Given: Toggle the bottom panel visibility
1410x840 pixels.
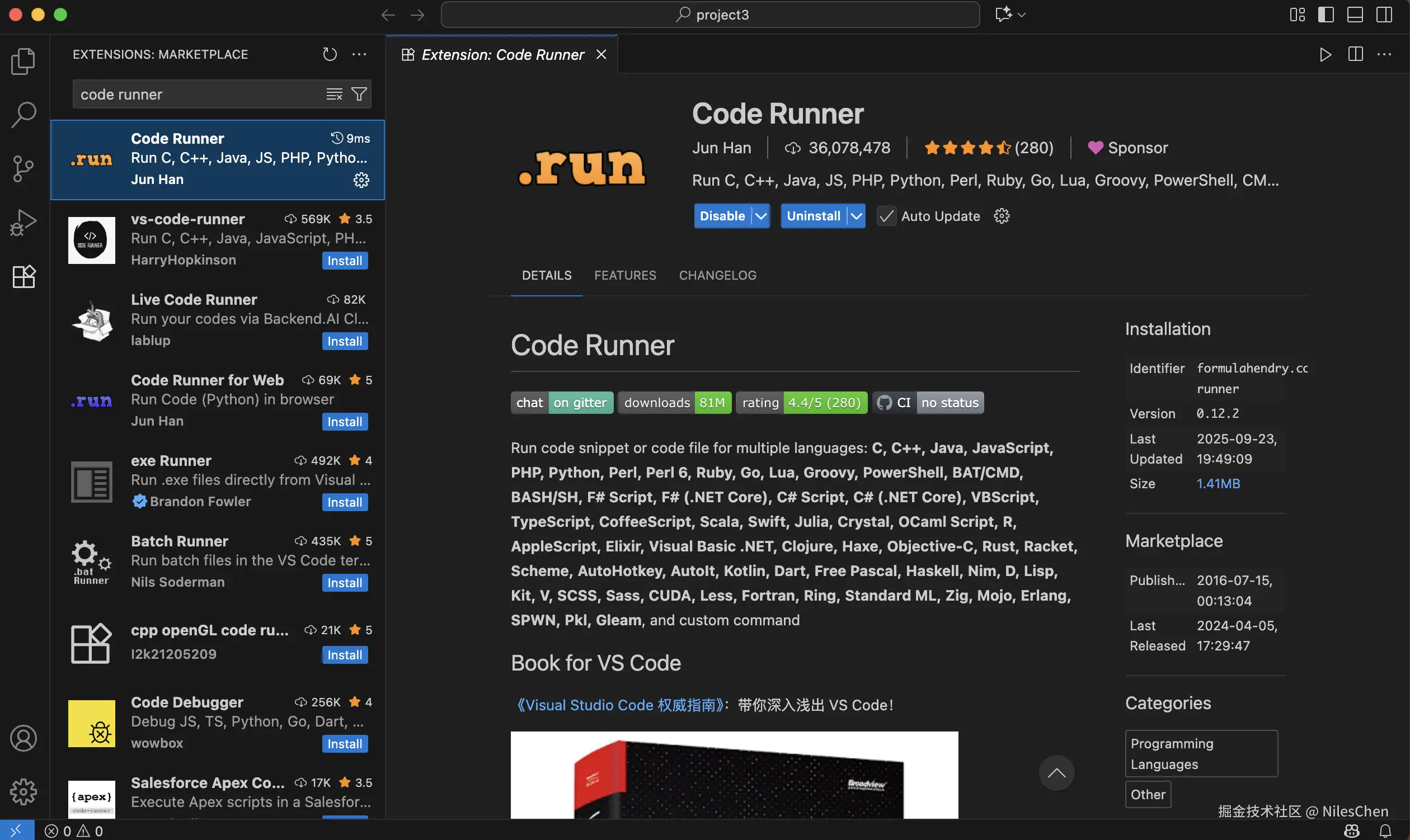Looking at the screenshot, I should [x=1355, y=15].
